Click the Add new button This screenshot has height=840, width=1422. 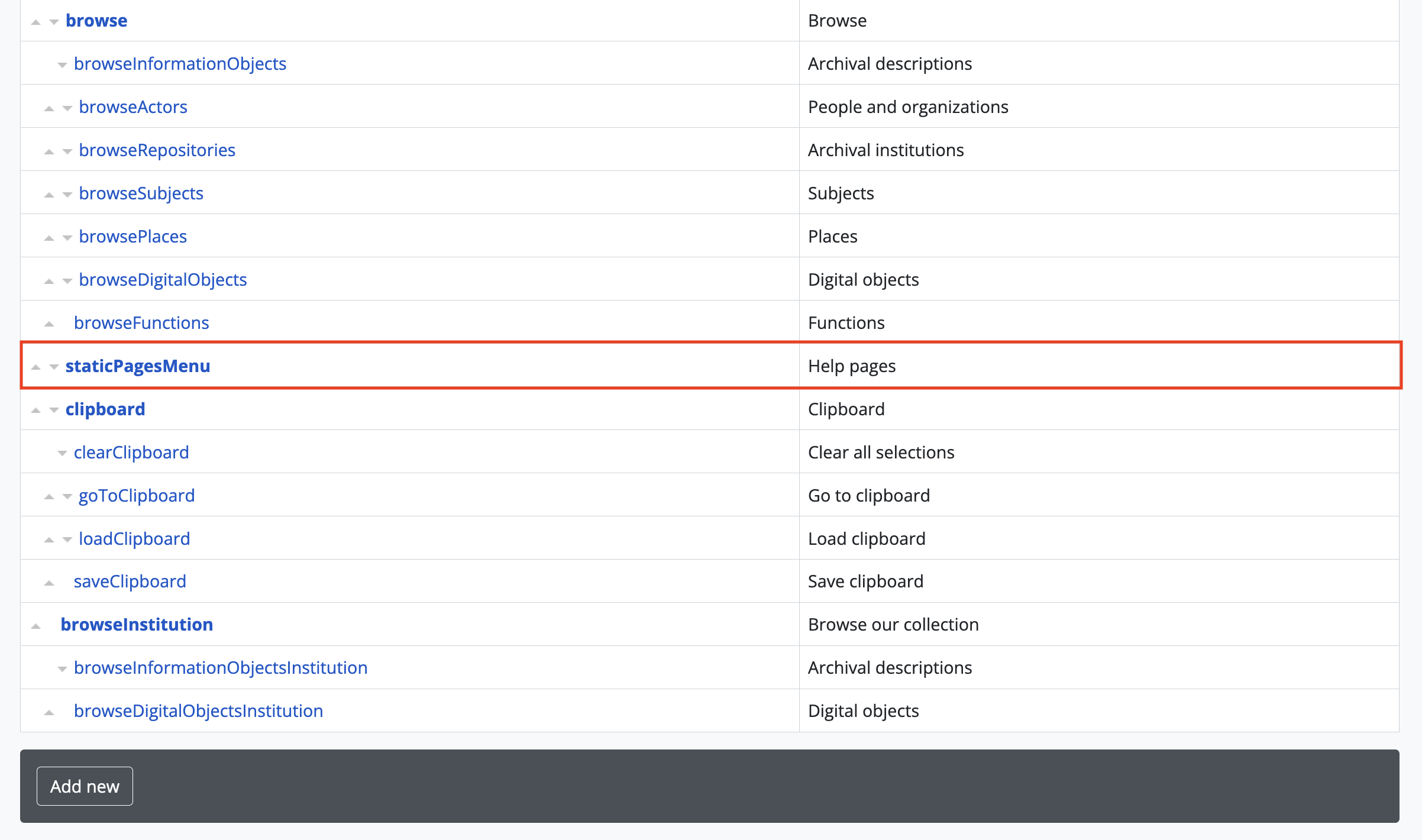tap(85, 786)
